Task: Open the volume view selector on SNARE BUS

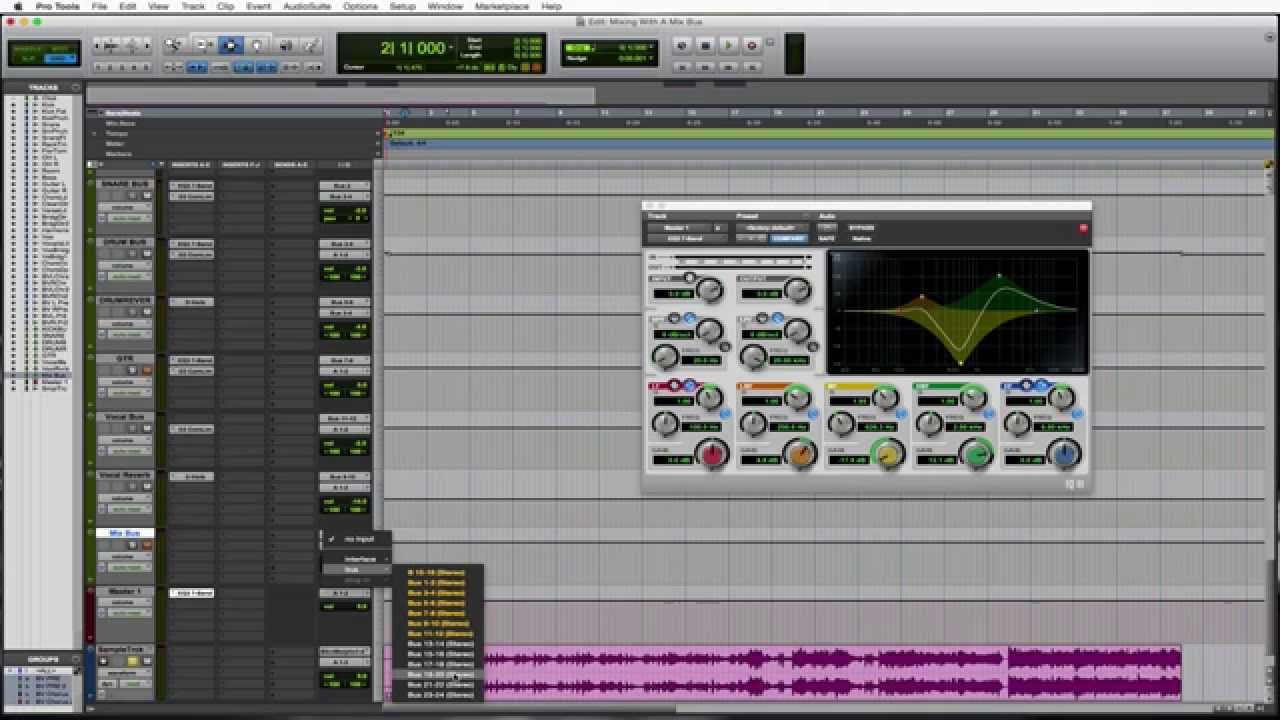Action: pyautogui.click(x=124, y=207)
